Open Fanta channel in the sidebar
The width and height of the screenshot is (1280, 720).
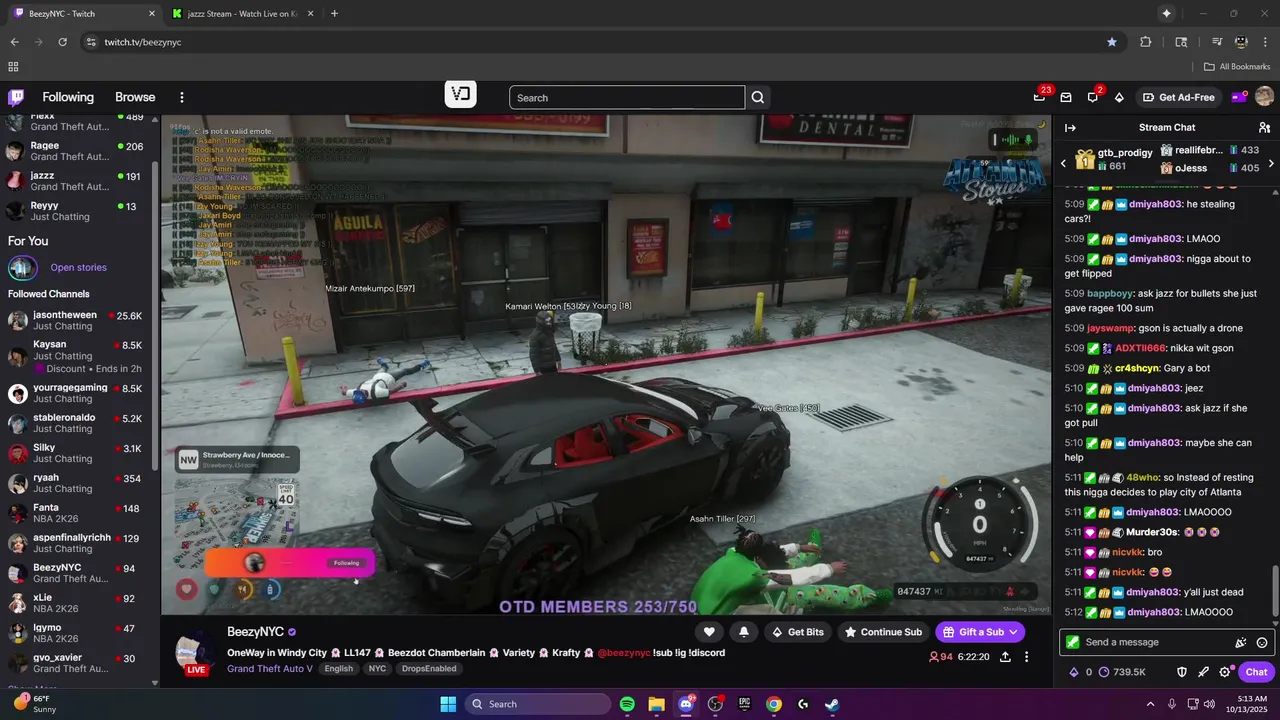pos(80,513)
